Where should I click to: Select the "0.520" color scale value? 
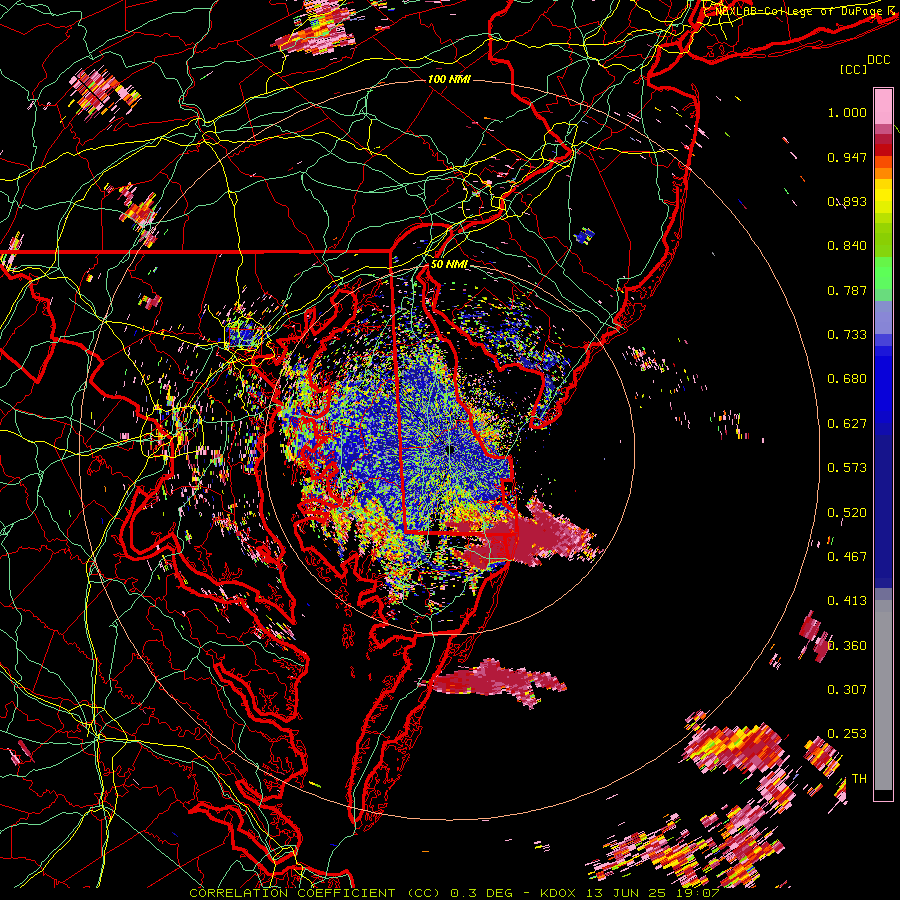pyautogui.click(x=847, y=513)
